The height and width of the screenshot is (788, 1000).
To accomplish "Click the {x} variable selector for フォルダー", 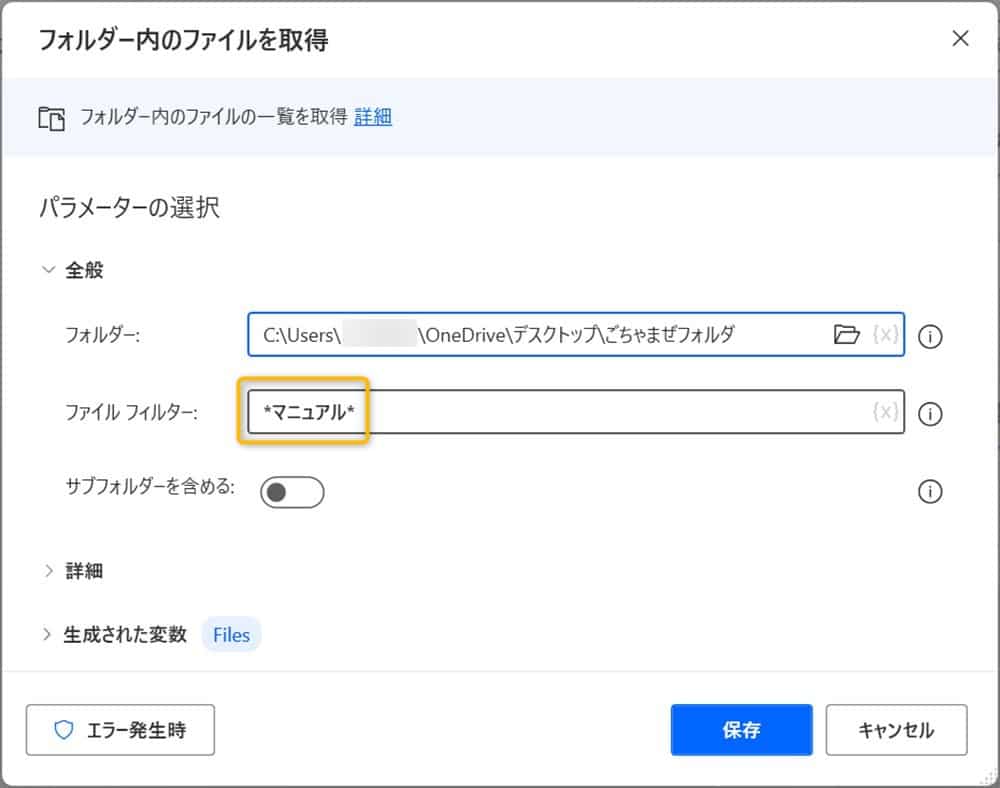I will [886, 336].
